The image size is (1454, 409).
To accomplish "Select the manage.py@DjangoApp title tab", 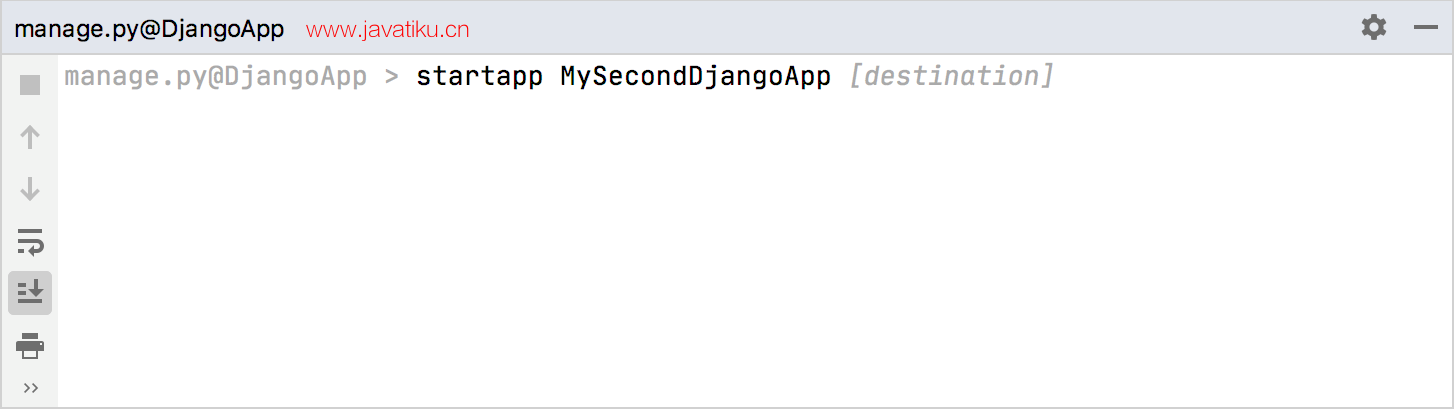I will (x=149, y=29).
